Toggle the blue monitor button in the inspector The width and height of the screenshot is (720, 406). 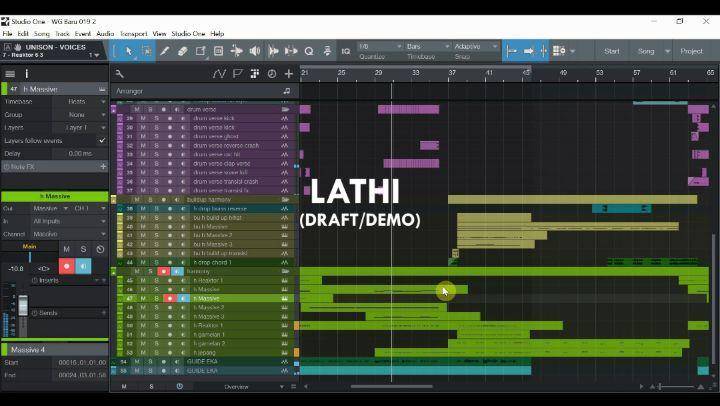[x=83, y=266]
